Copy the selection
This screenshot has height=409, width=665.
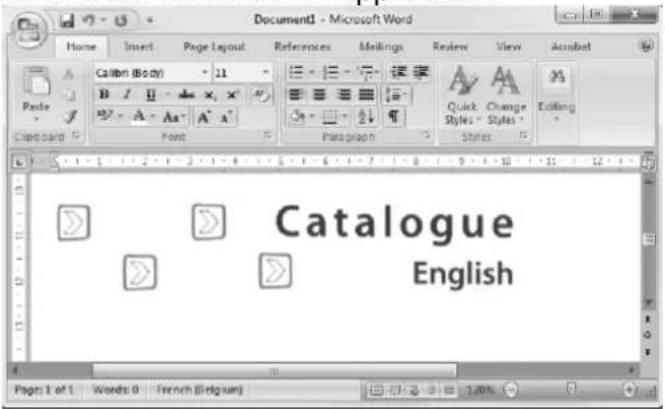point(70,95)
